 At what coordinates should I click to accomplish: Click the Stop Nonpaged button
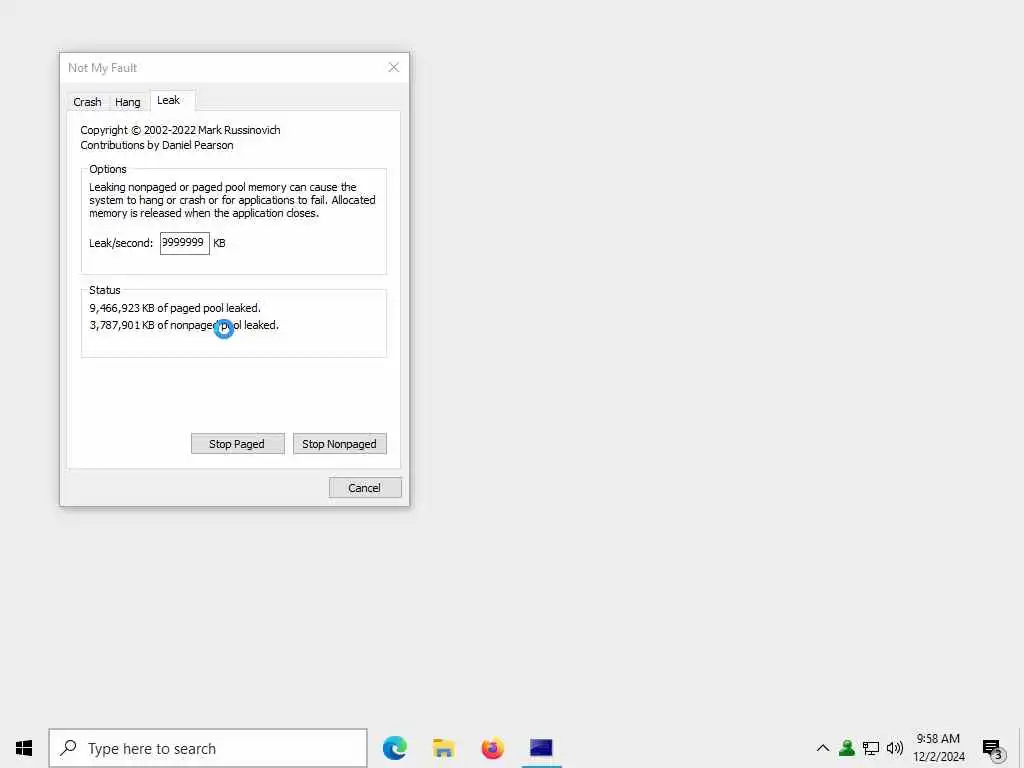tap(340, 443)
